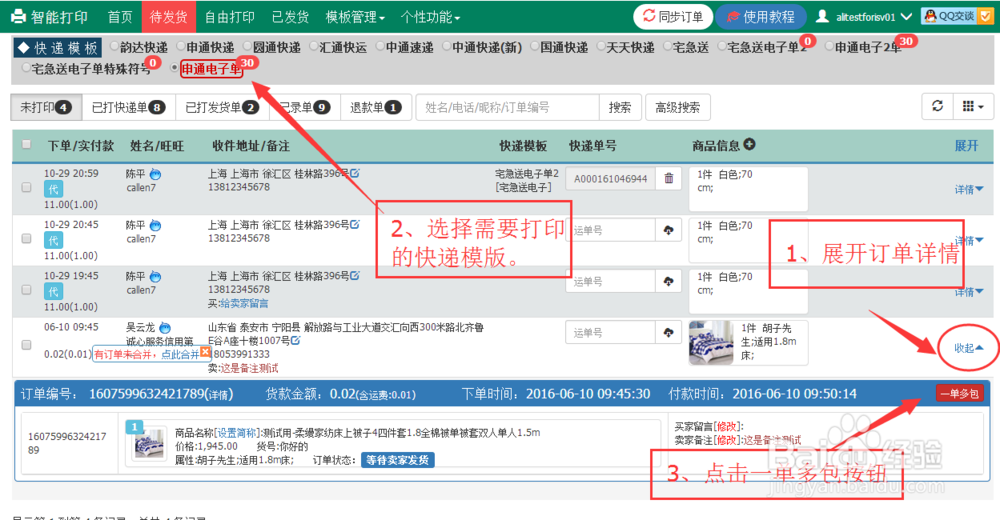Click cloud upload icon in 10-29 19:45 row
The height and width of the screenshot is (520, 1000).
click(x=668, y=281)
